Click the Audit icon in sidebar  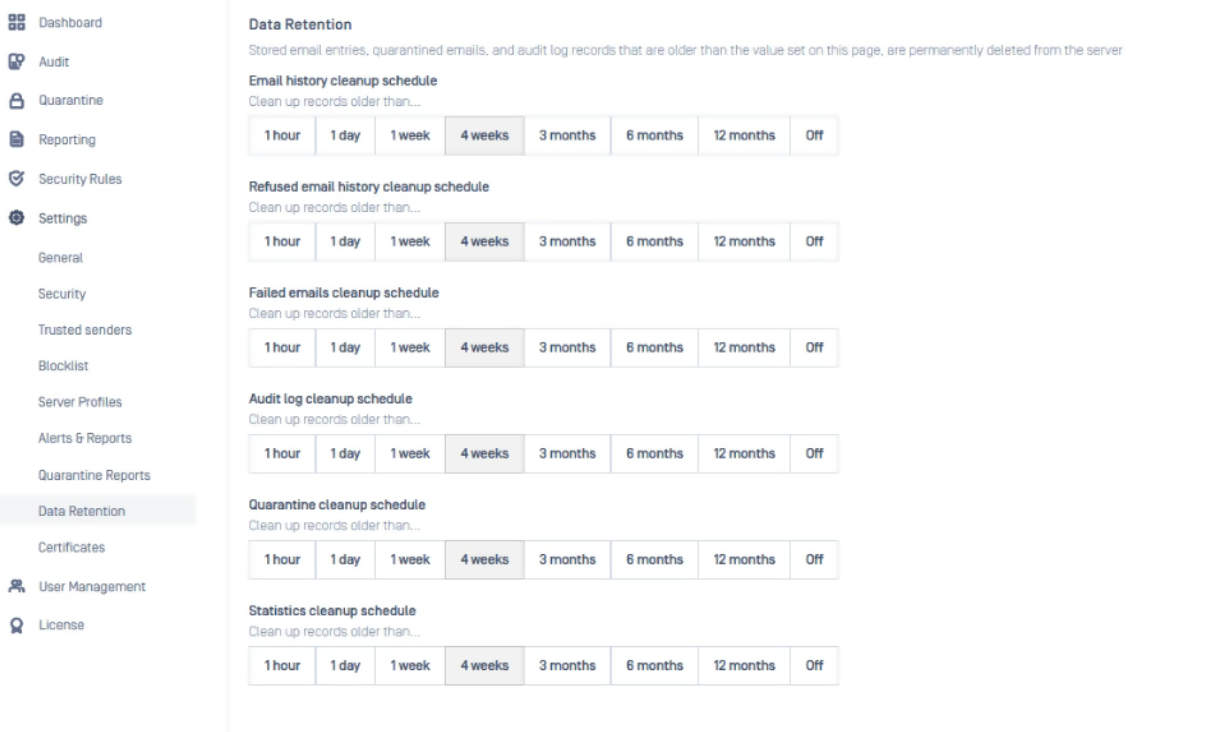pos(15,61)
